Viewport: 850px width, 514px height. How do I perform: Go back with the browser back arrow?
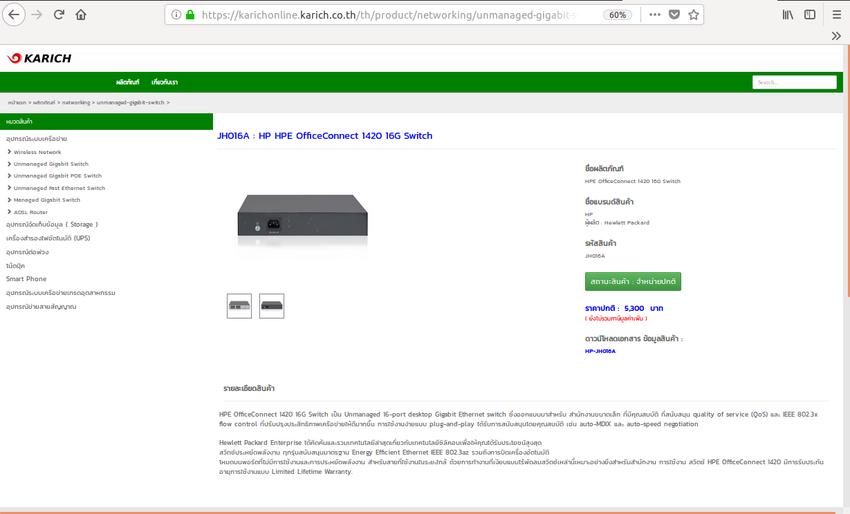tap(14, 15)
